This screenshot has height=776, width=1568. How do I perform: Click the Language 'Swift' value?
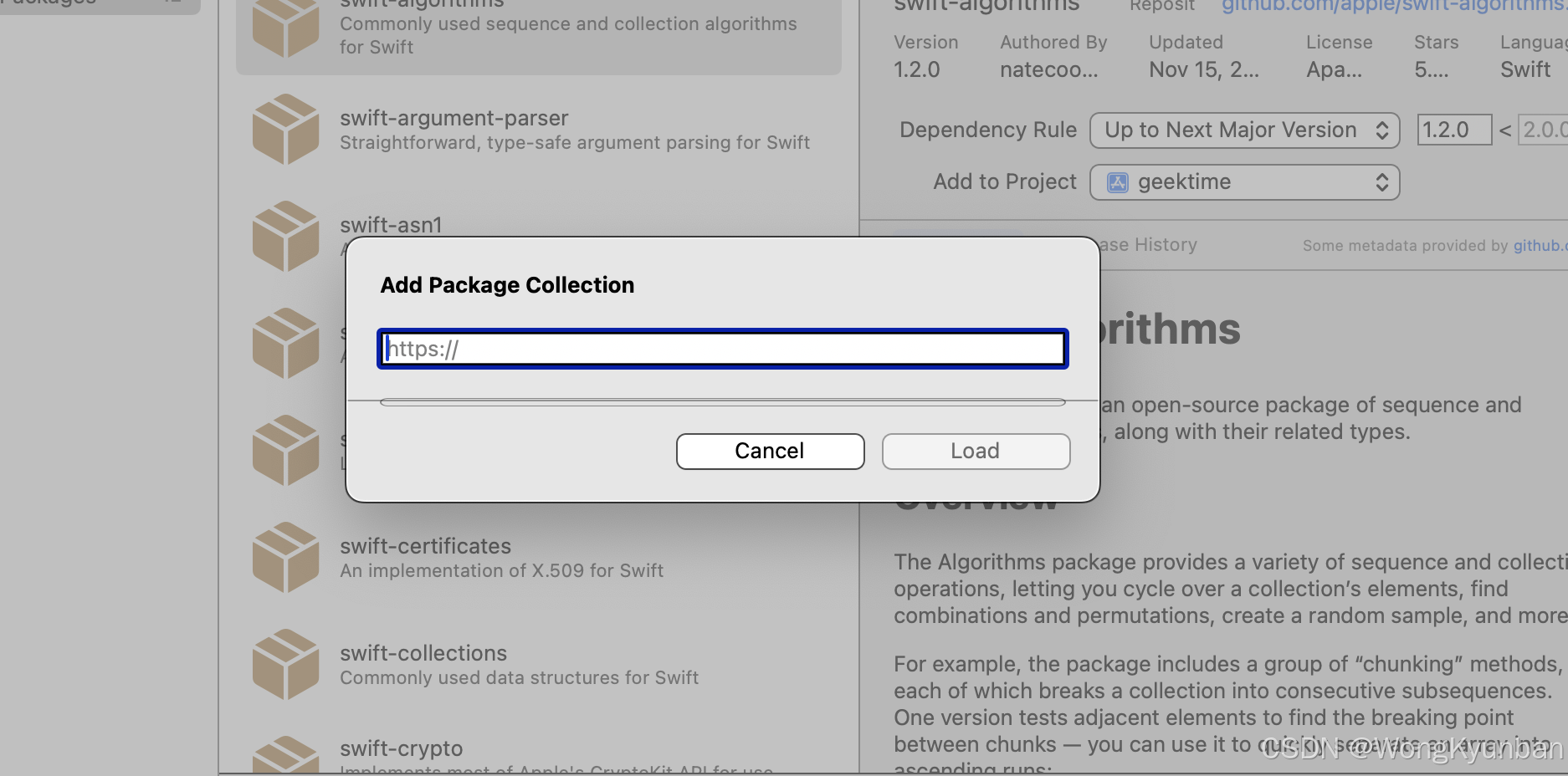click(x=1525, y=69)
